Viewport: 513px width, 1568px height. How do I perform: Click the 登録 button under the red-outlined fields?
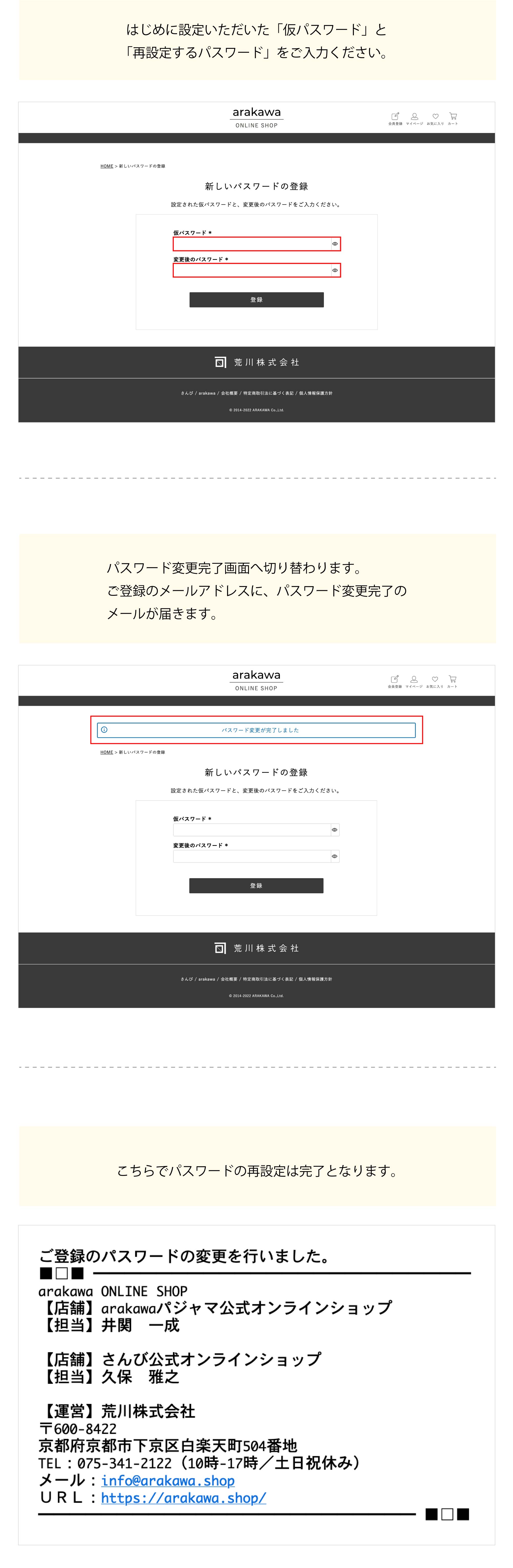coord(256,300)
